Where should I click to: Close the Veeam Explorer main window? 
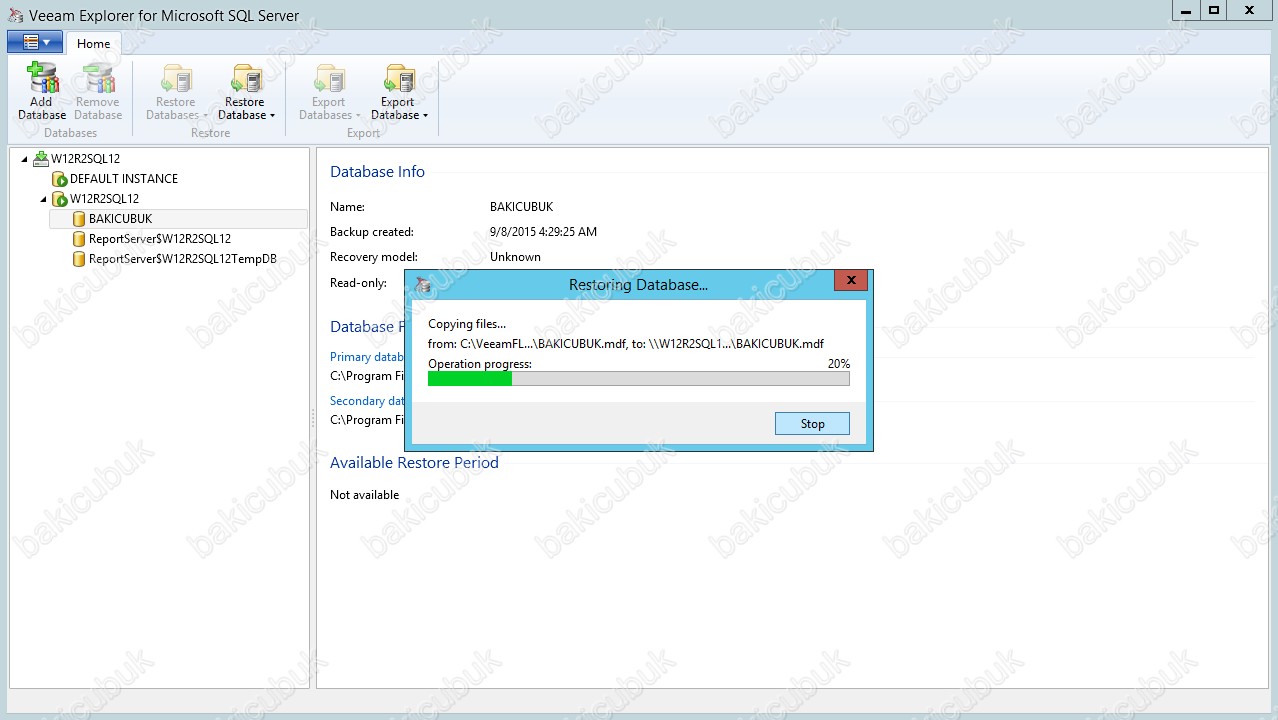pyautogui.click(x=1250, y=10)
